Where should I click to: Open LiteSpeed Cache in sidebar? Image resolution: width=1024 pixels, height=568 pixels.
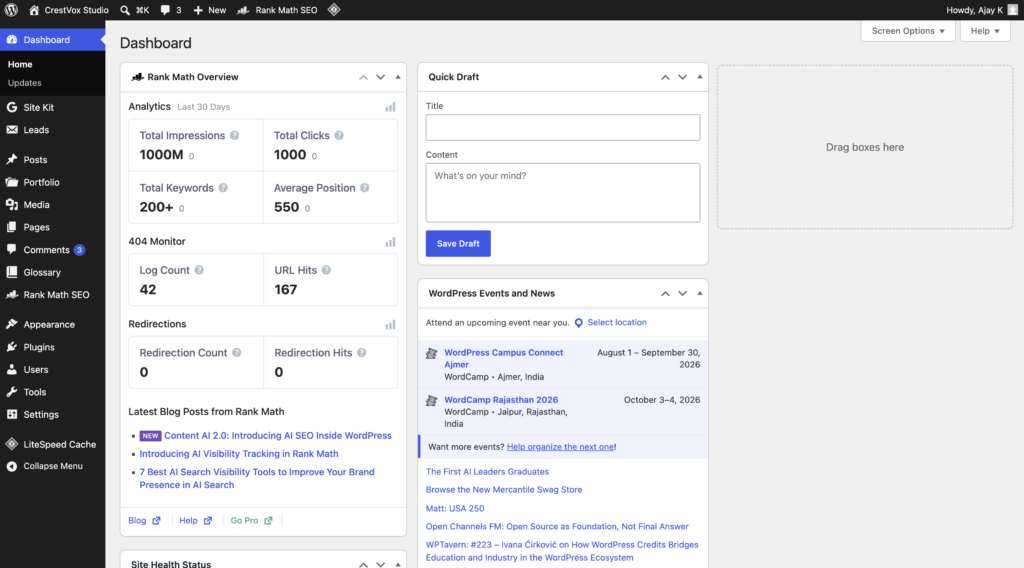(x=52, y=445)
